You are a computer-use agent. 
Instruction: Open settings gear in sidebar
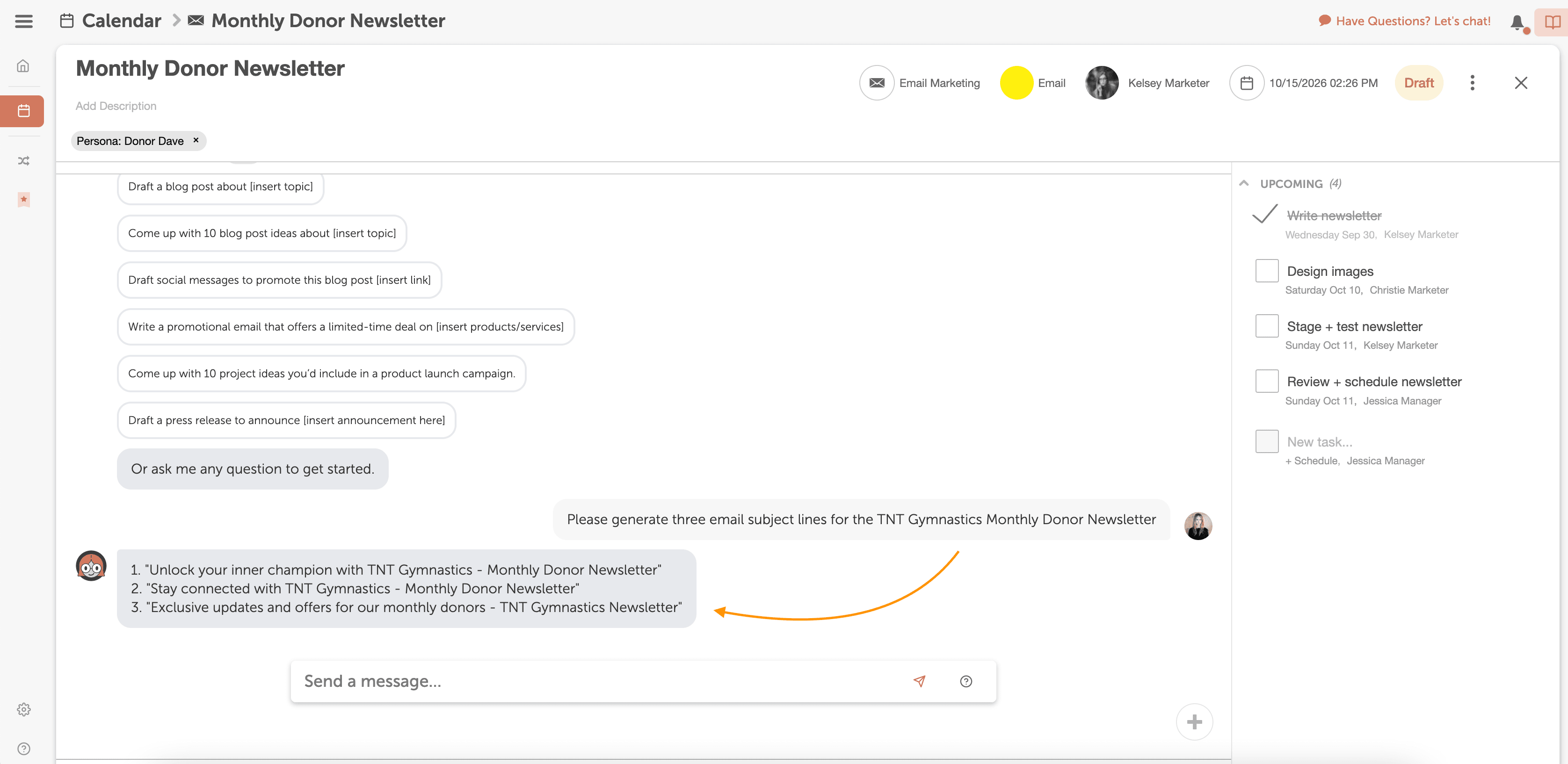click(23, 709)
